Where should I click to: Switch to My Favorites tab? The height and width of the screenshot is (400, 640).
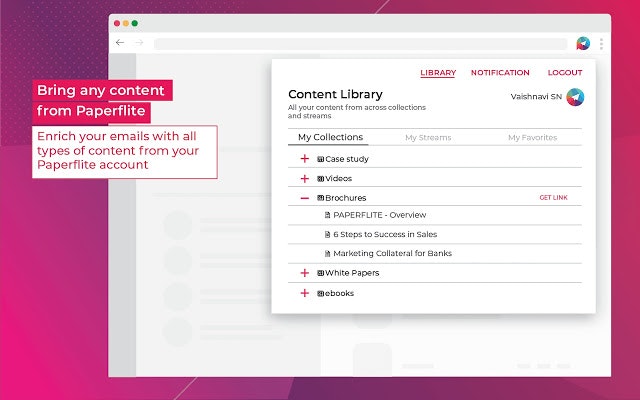click(x=532, y=138)
